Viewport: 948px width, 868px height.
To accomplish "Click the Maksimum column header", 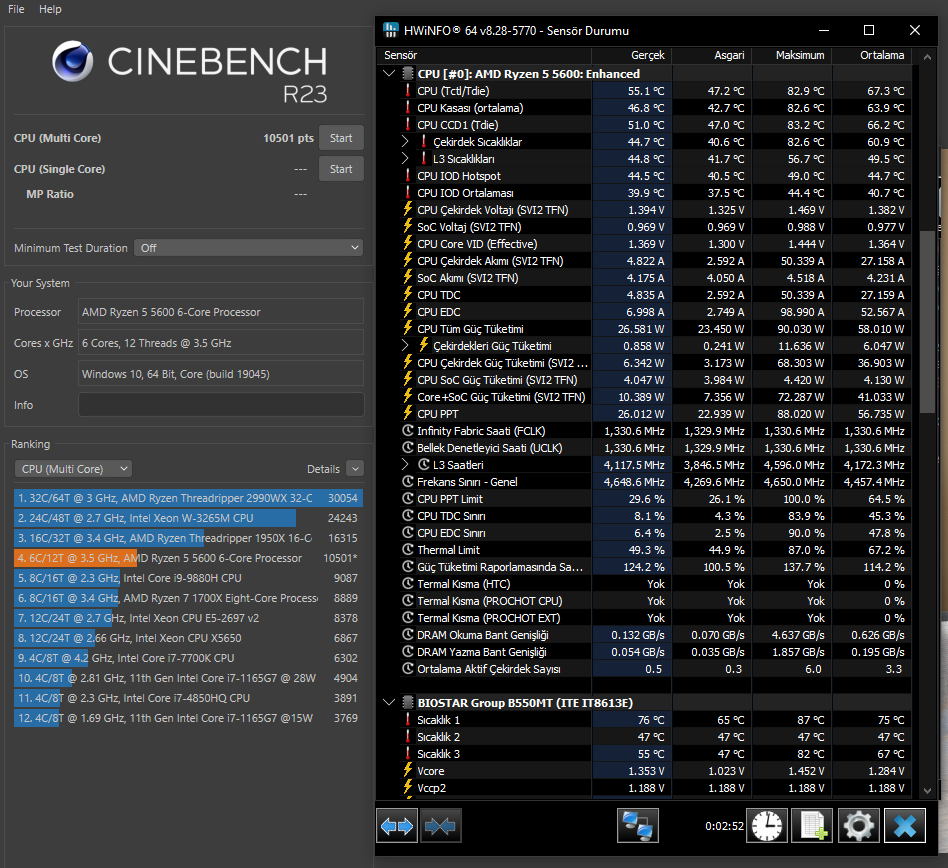I will [x=793, y=55].
